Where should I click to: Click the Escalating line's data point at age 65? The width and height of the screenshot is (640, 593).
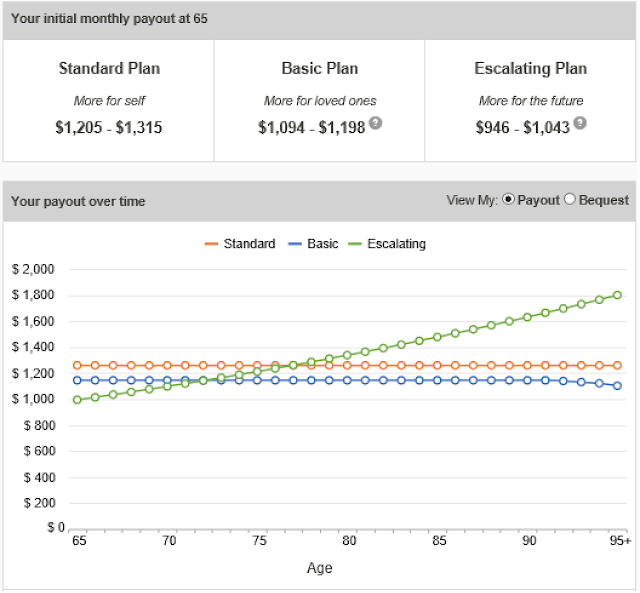(77, 400)
